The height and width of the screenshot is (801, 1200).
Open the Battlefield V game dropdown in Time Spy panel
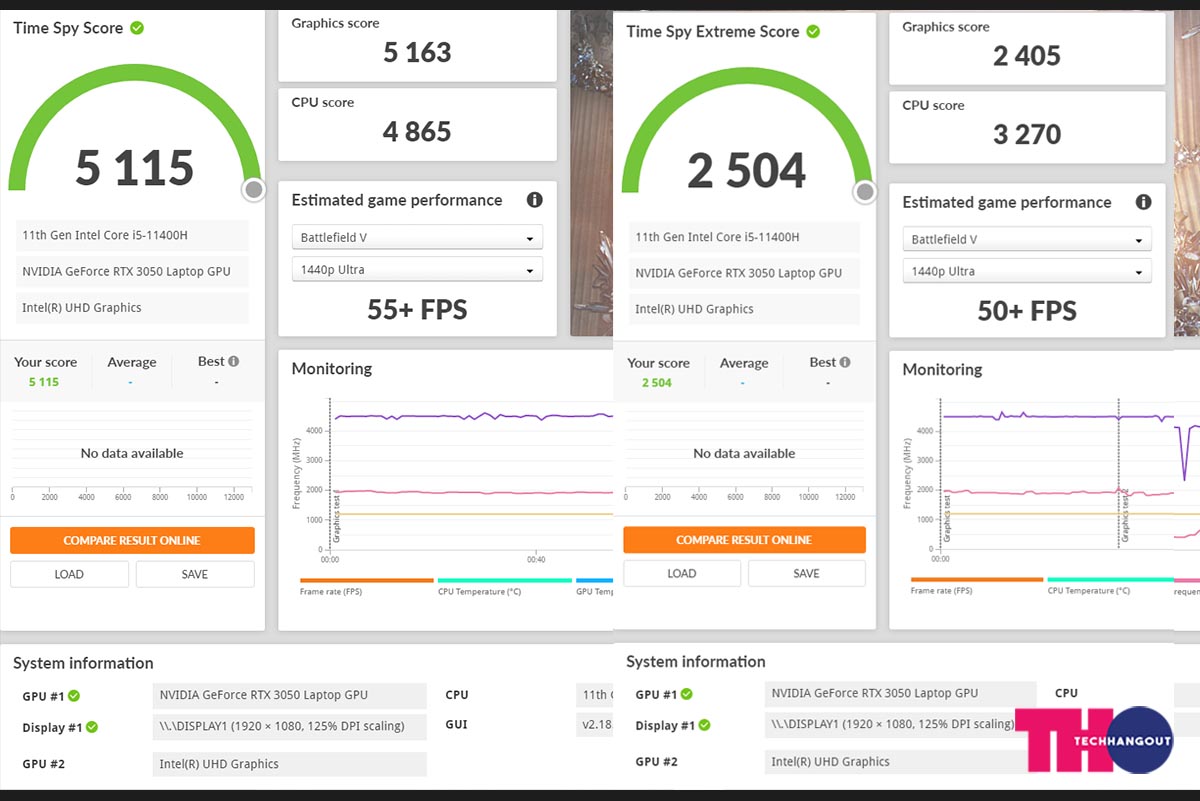417,238
